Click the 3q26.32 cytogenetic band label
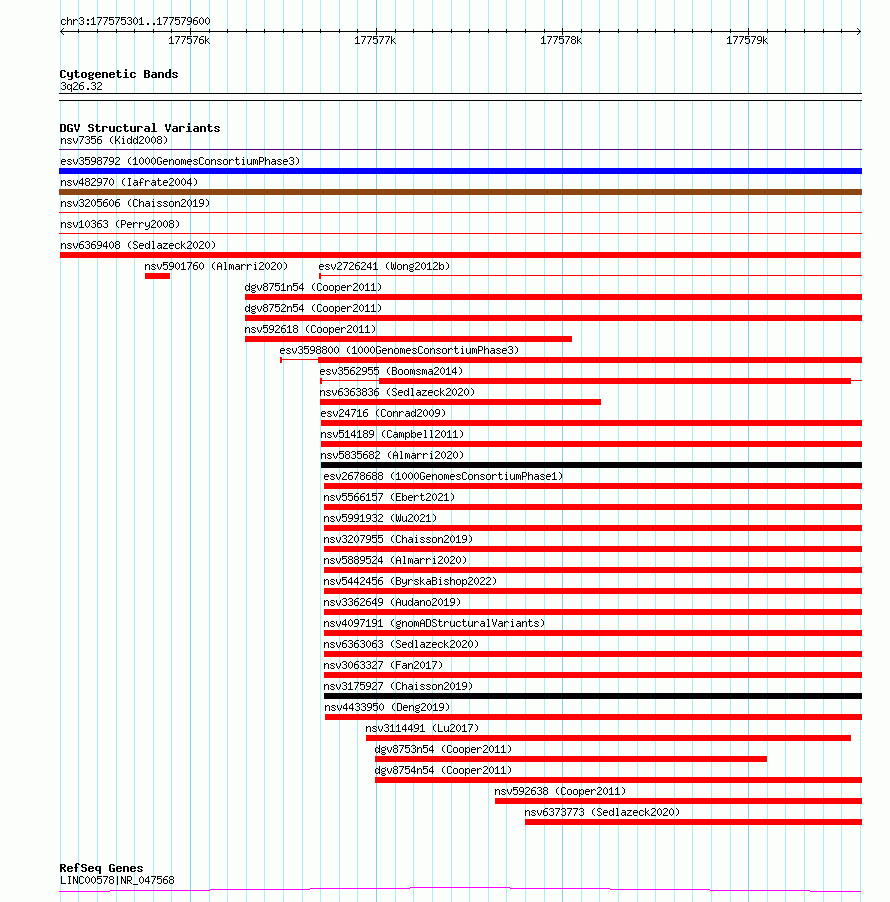This screenshot has width=890, height=902. click(81, 86)
